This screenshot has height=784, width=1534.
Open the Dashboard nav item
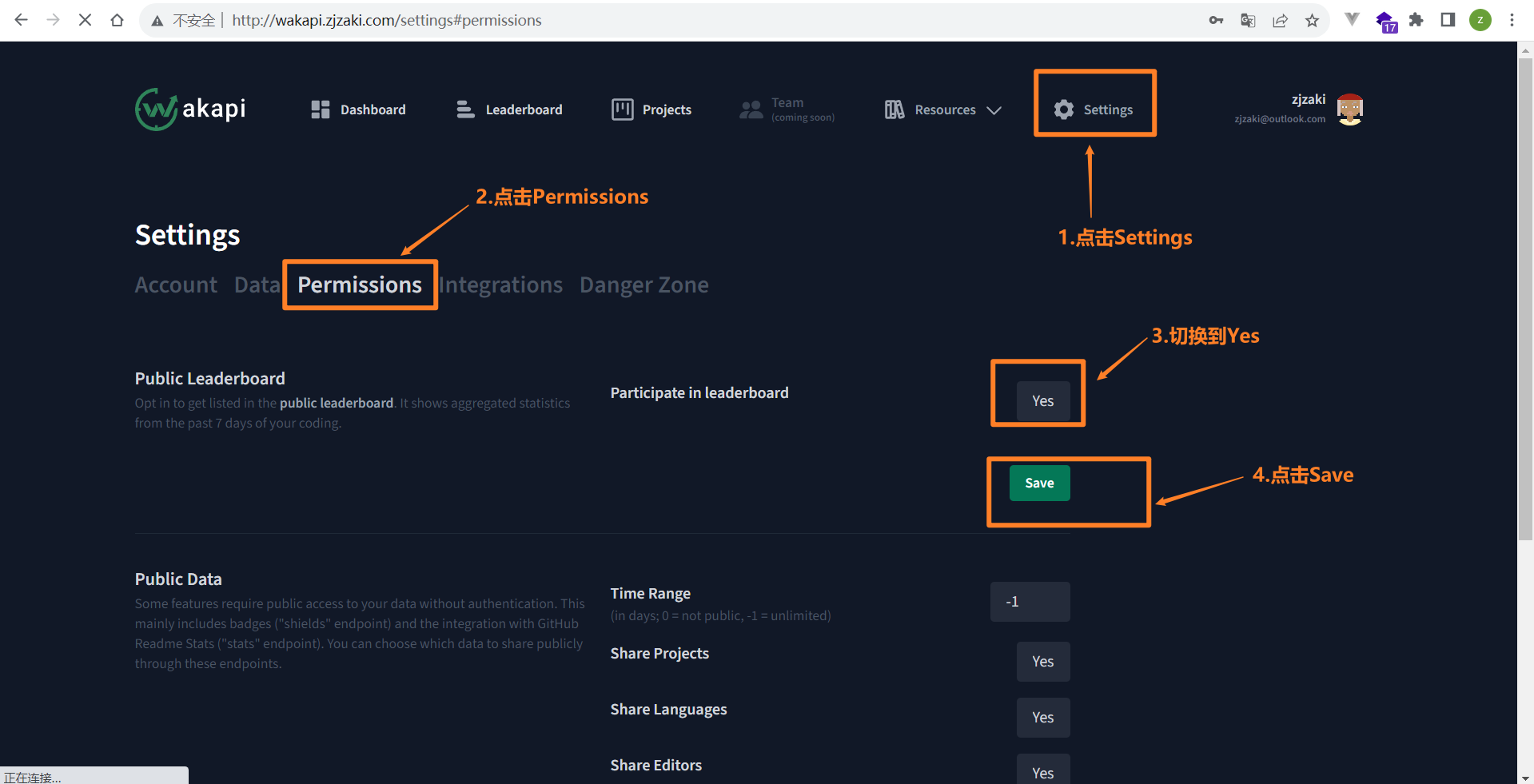click(x=358, y=109)
